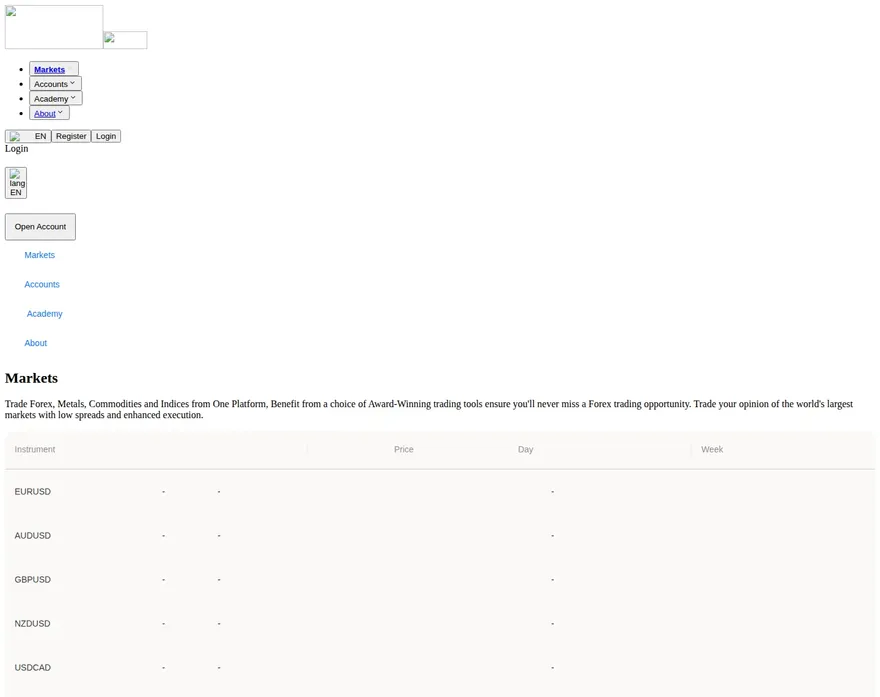
Task: Click the Login button
Action: pos(106,136)
